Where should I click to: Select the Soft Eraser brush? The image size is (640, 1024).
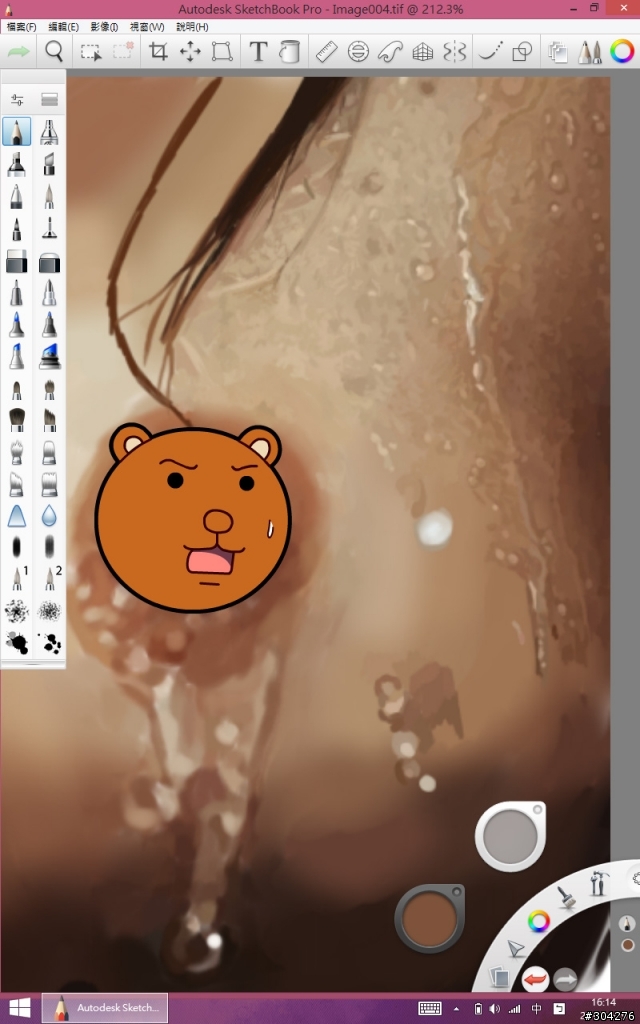[x=49, y=261]
